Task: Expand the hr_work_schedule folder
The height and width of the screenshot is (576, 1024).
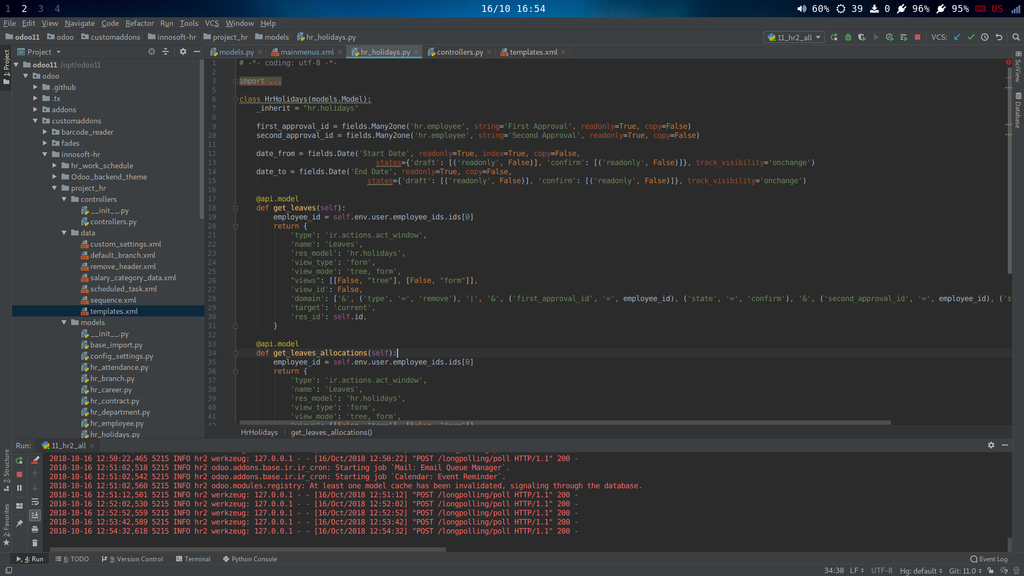Action: (x=55, y=165)
